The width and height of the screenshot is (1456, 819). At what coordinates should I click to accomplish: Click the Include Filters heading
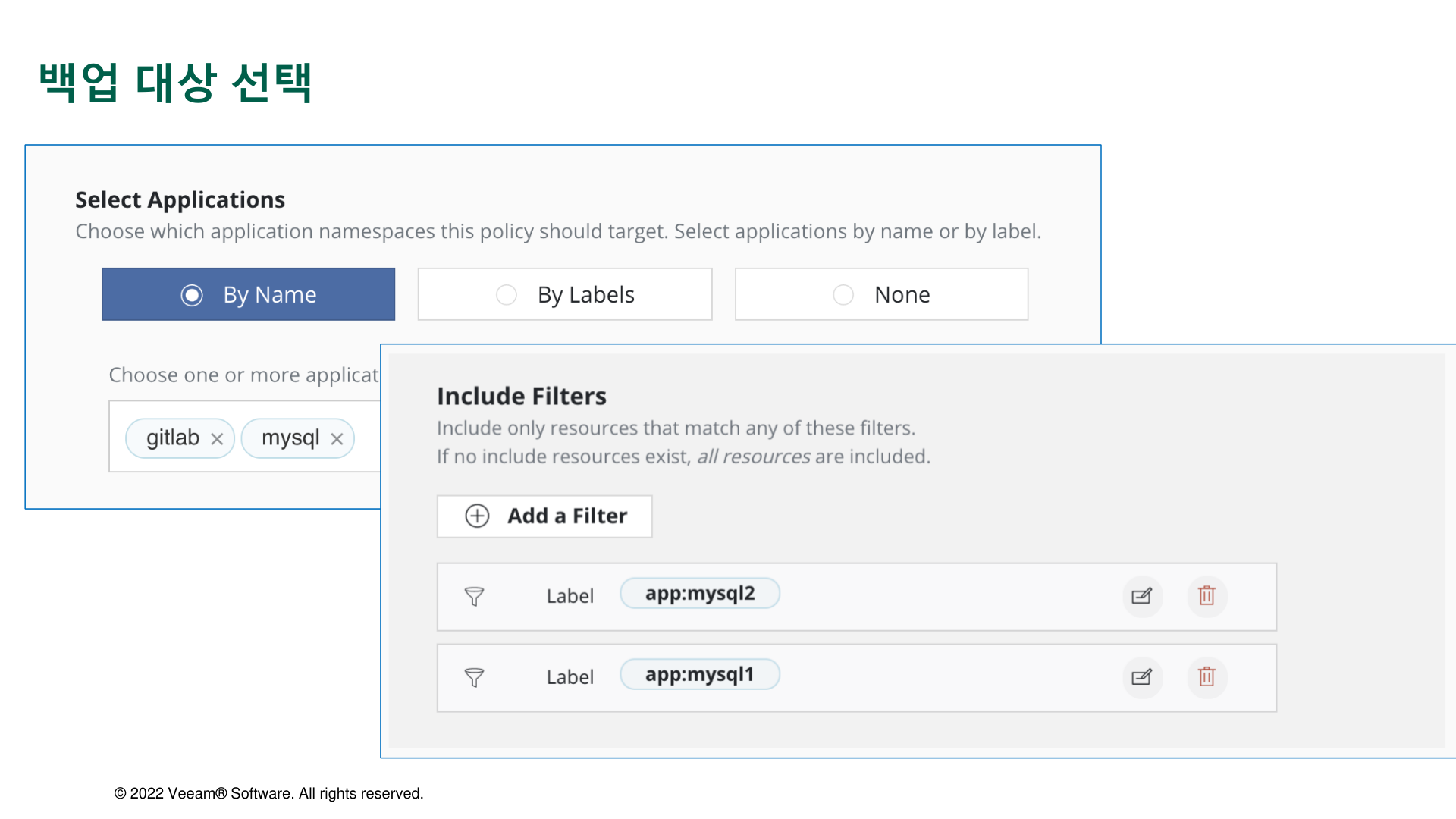click(522, 396)
